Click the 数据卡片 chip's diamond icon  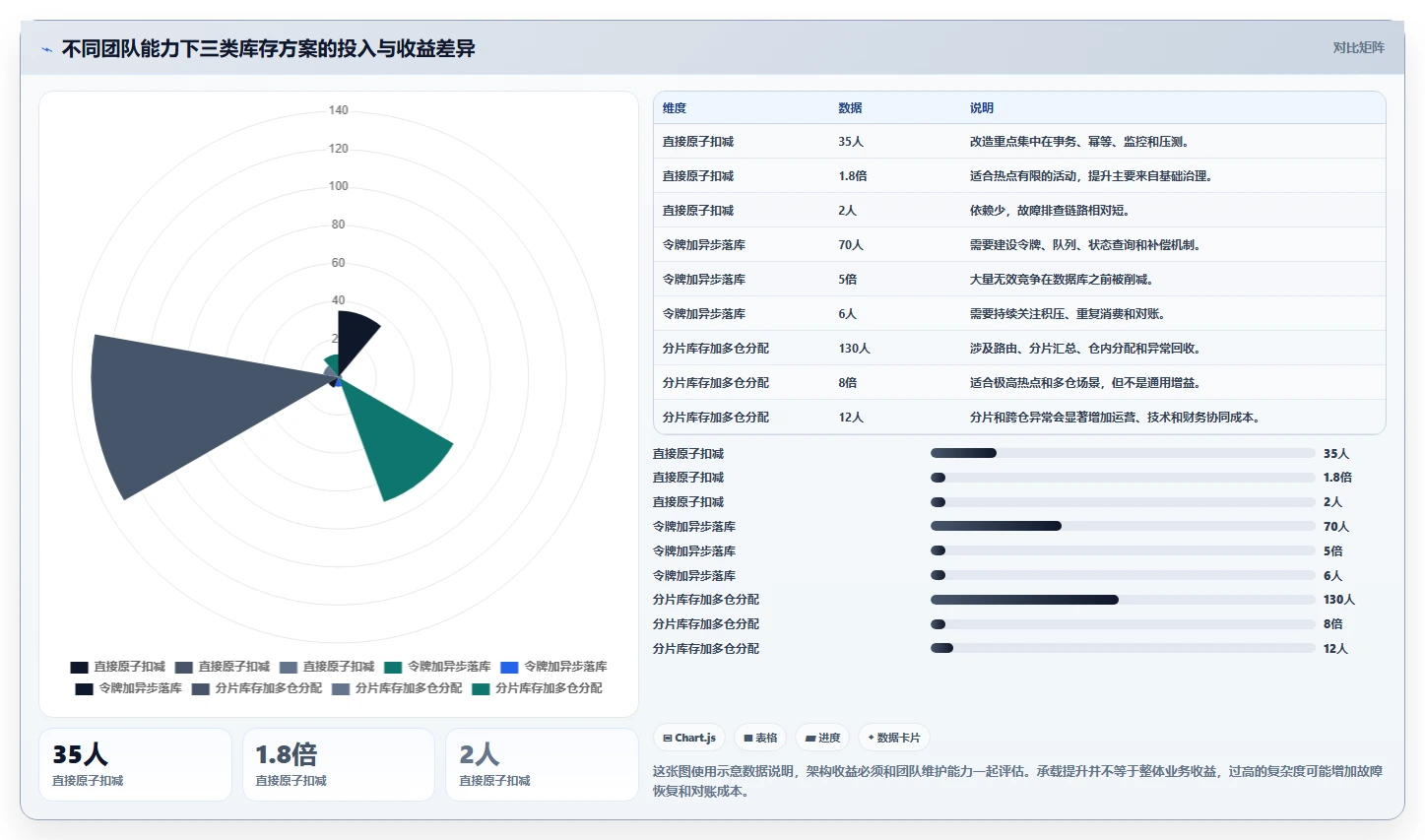coord(872,738)
